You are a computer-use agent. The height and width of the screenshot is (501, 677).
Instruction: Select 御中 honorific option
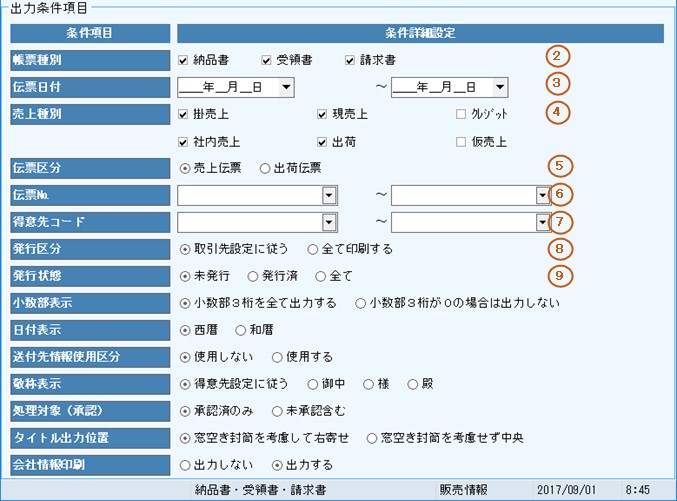pyautogui.click(x=314, y=383)
